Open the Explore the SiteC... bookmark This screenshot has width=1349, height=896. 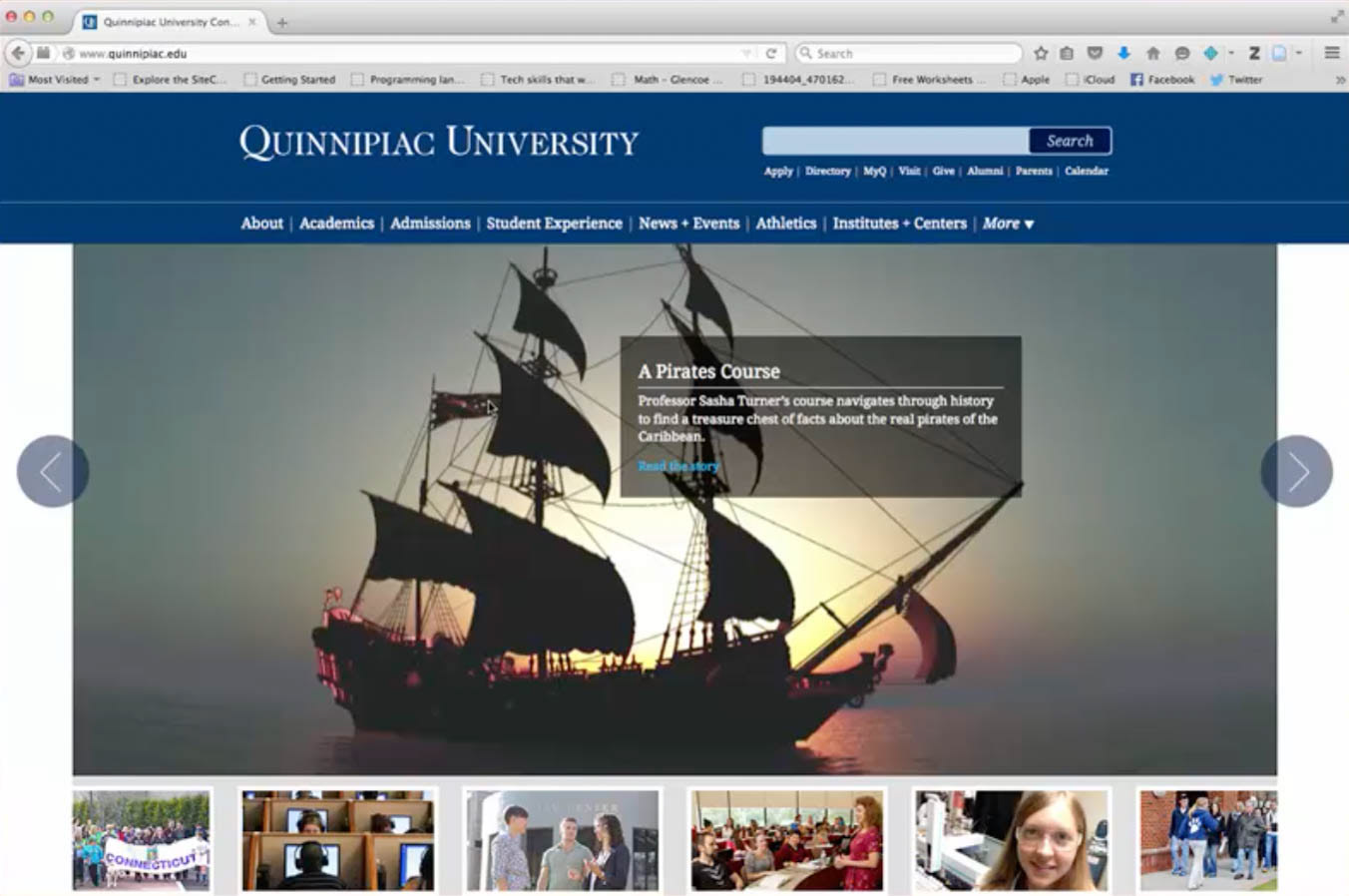(x=170, y=80)
